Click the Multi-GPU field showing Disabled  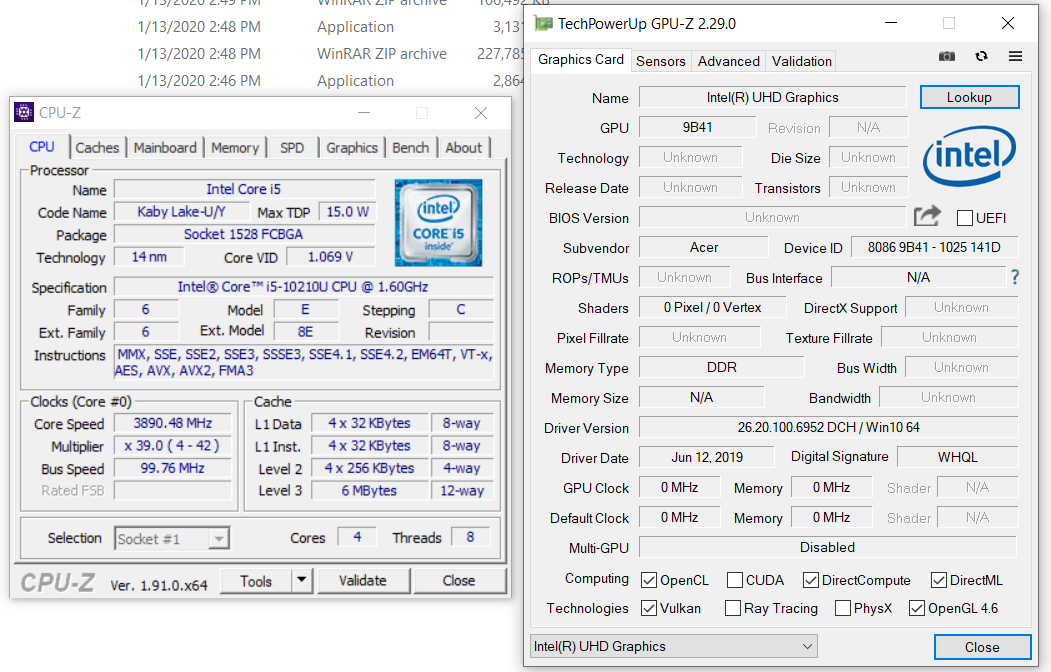[x=828, y=547]
